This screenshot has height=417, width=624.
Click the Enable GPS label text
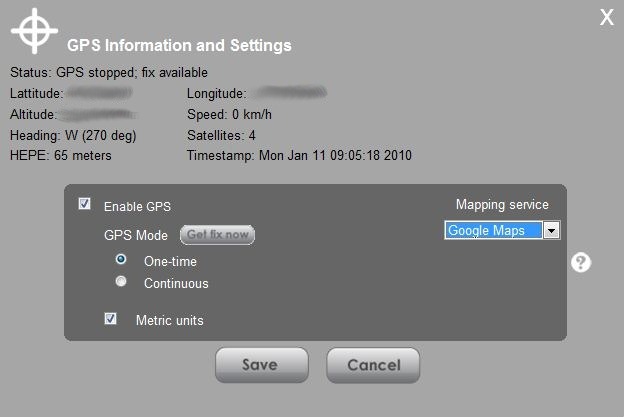137,207
